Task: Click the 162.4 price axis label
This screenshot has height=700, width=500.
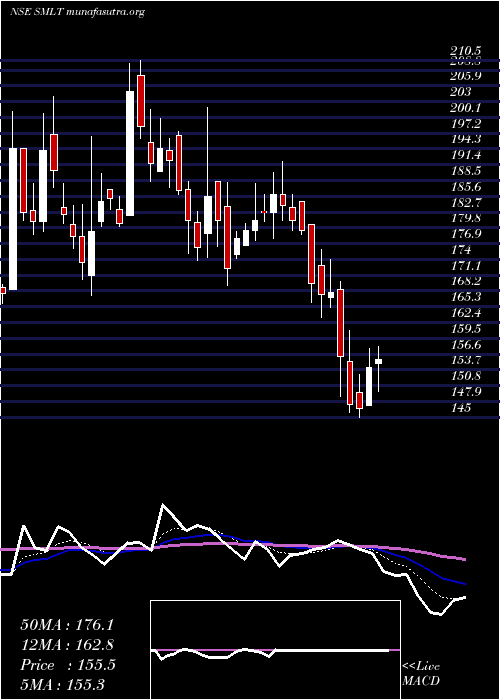Action: [466, 313]
